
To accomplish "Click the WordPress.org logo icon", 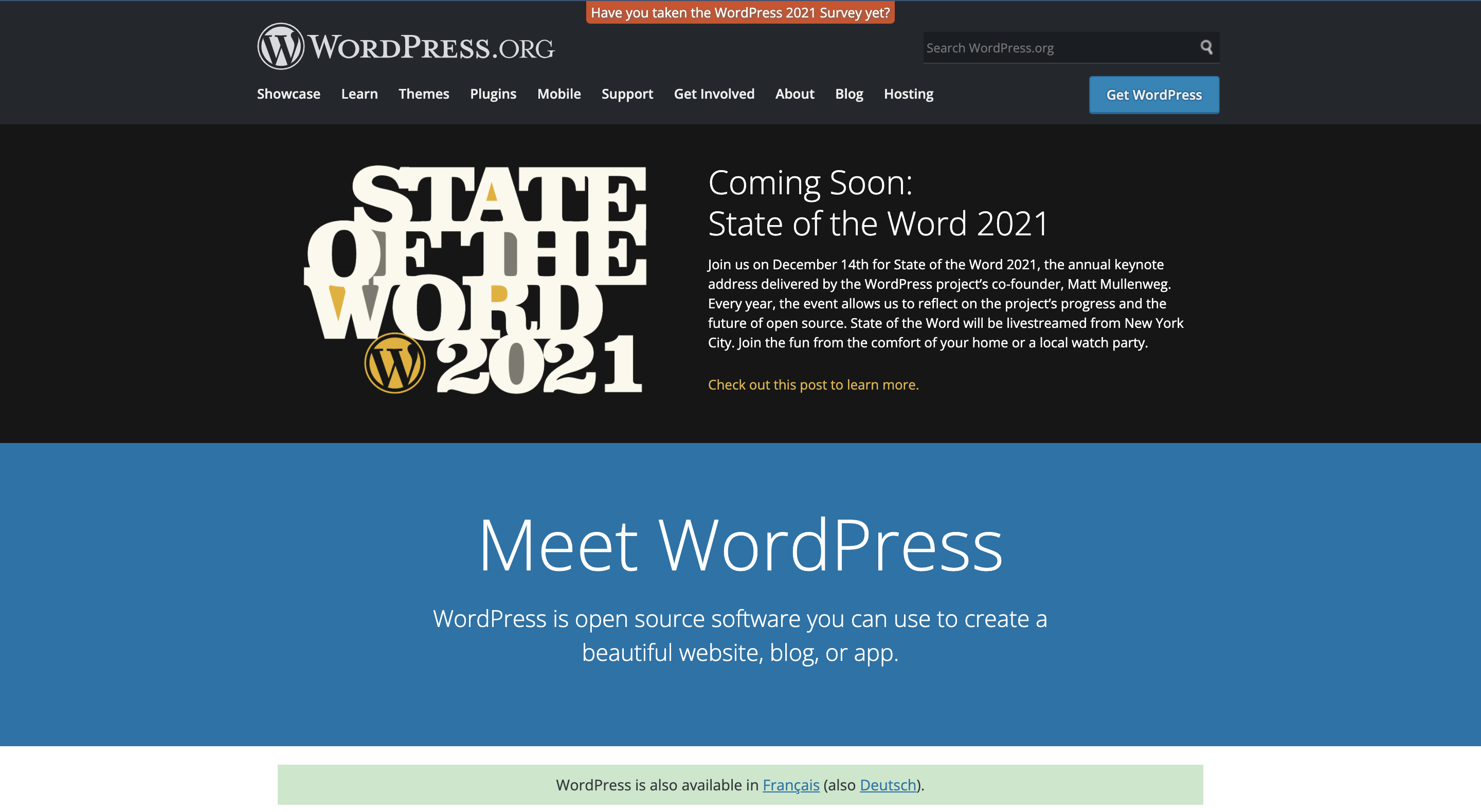I will point(281,47).
